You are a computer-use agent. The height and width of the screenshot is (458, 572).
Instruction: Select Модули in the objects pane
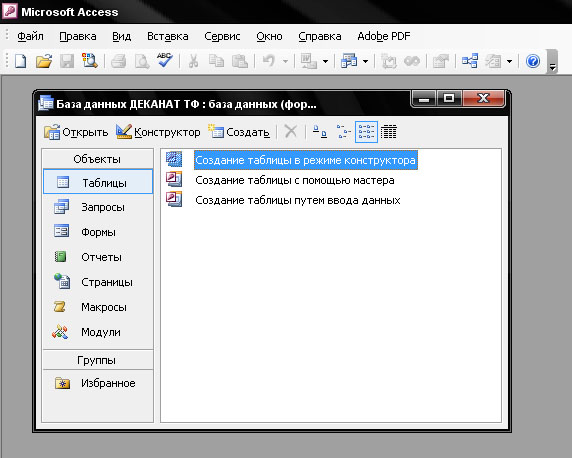click(x=98, y=332)
